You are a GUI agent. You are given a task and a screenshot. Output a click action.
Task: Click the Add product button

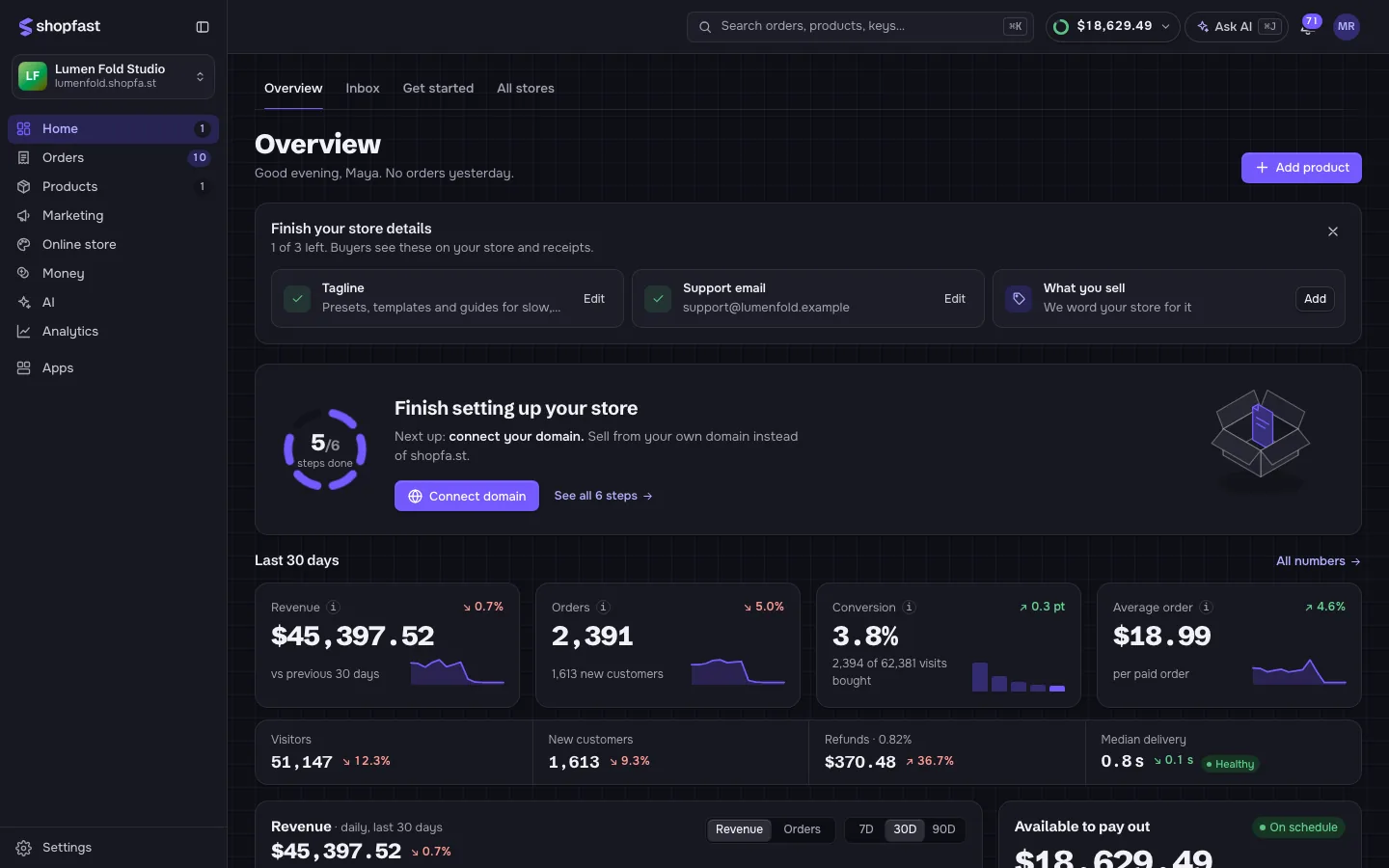1301,168
